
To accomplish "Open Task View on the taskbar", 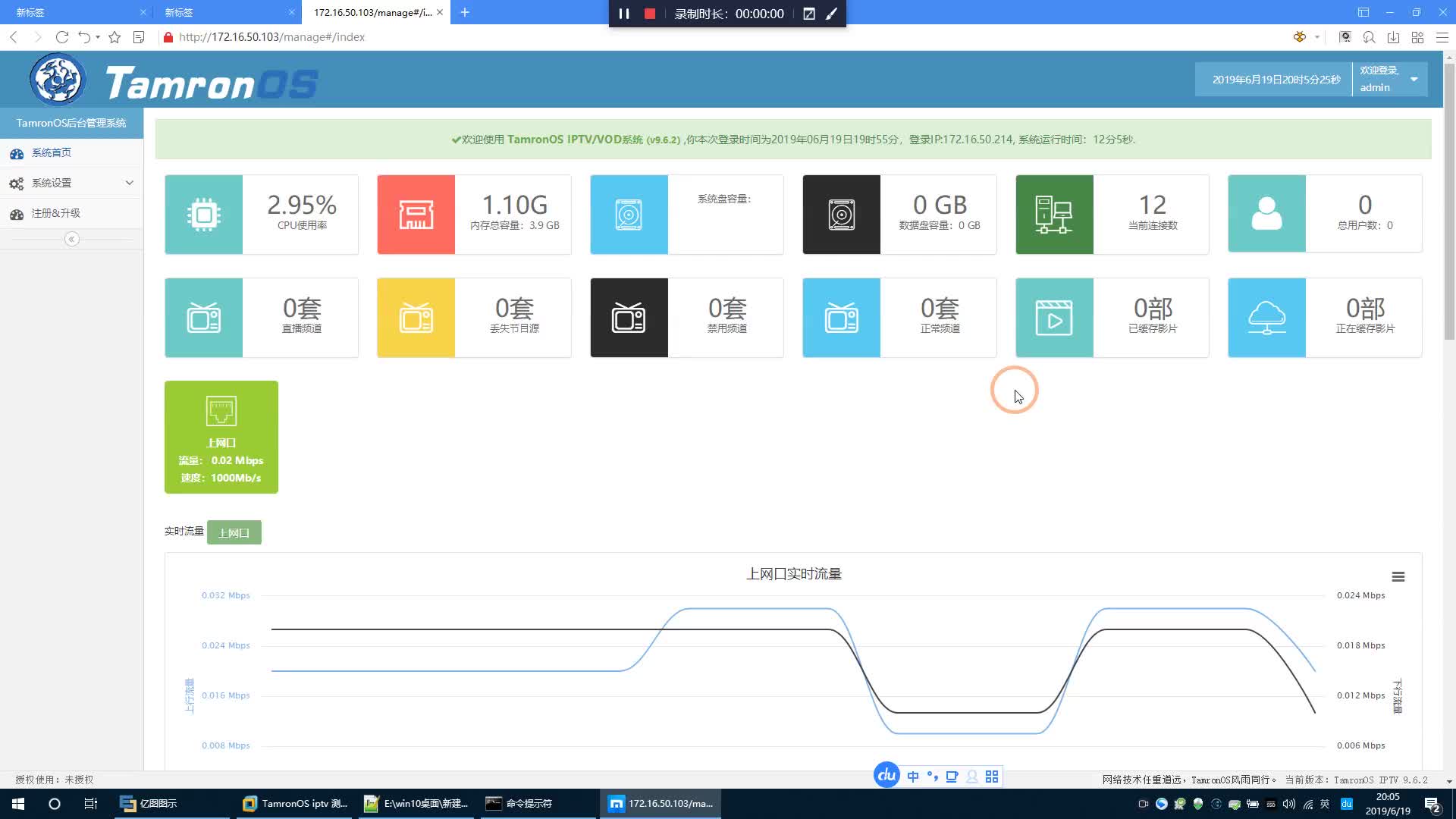I will (90, 804).
